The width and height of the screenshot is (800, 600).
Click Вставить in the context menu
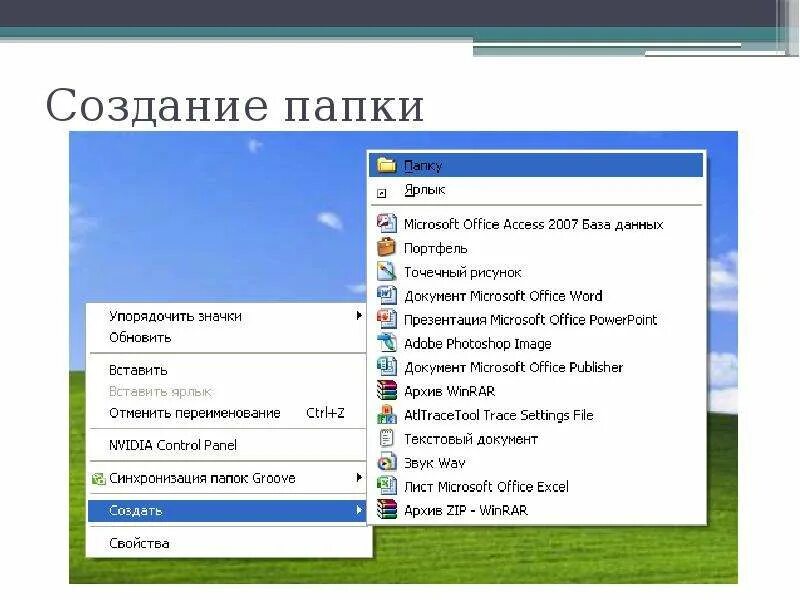coord(227,370)
